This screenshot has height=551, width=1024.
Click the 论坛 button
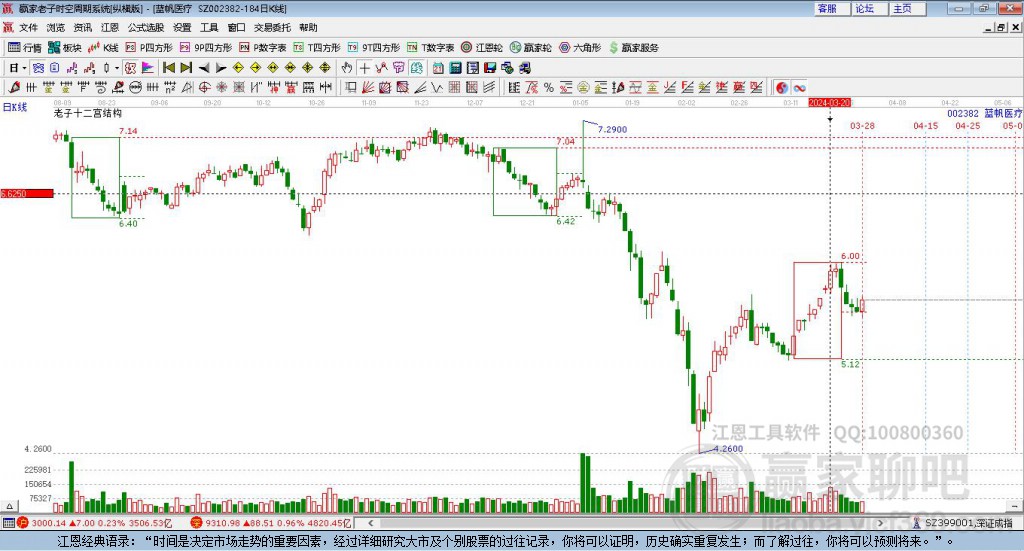point(870,8)
